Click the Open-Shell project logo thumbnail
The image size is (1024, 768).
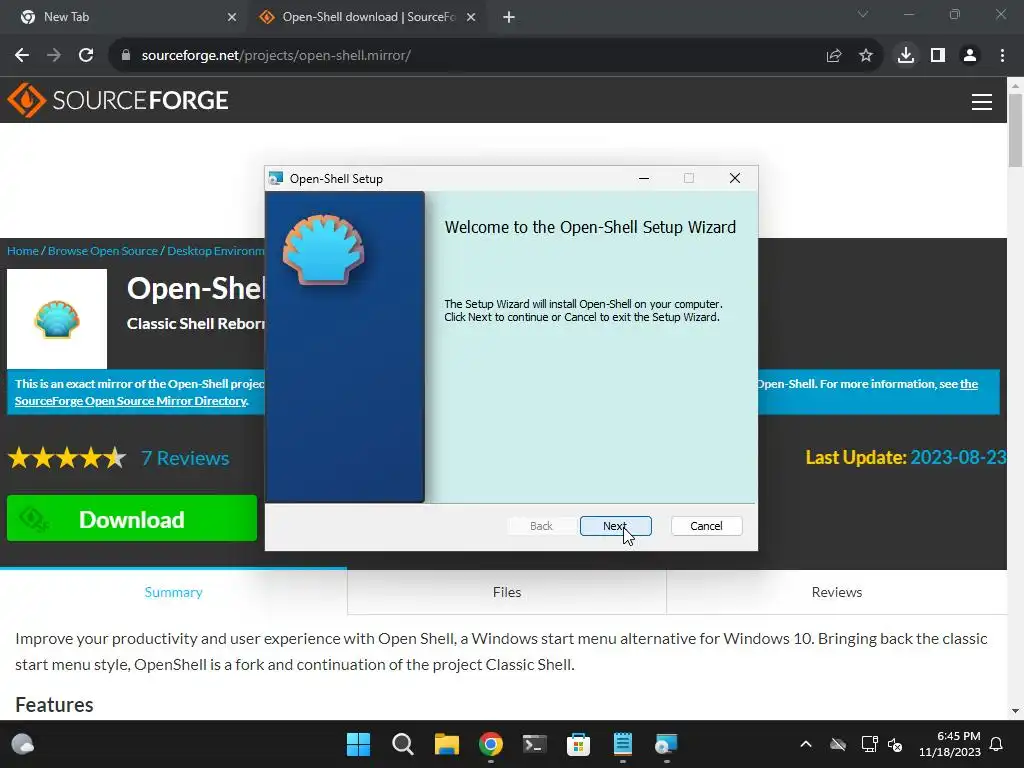(x=57, y=319)
